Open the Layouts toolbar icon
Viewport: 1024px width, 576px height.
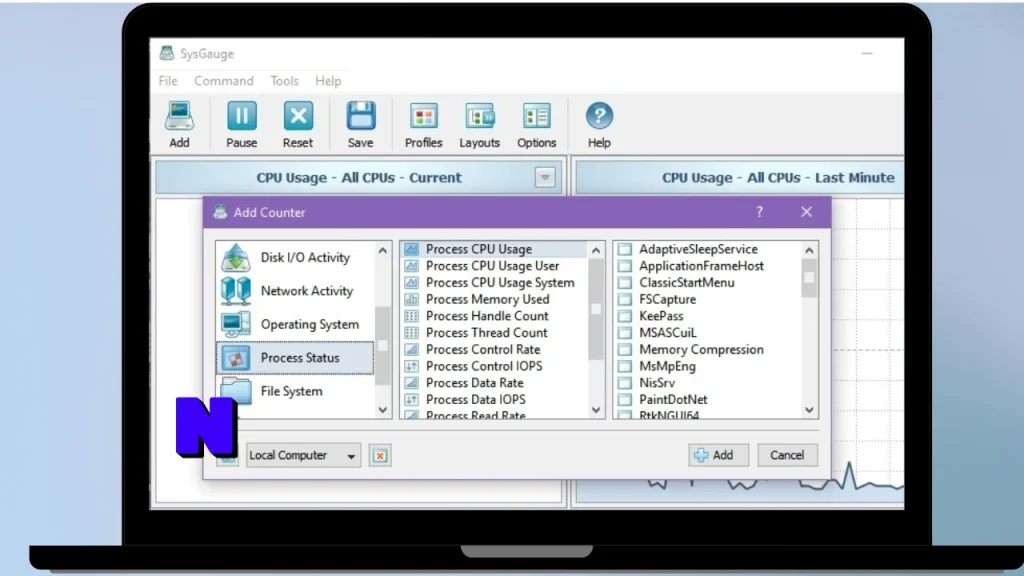tap(479, 116)
